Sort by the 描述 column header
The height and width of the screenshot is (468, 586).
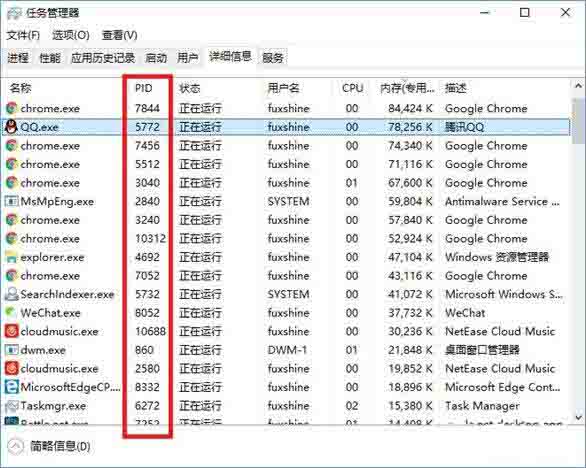456,88
